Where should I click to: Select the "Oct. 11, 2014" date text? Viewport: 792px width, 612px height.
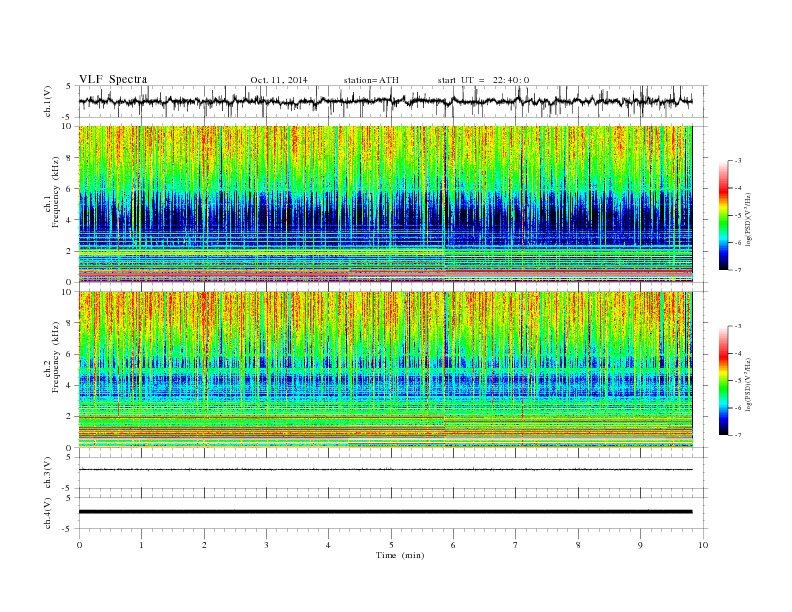pos(279,80)
